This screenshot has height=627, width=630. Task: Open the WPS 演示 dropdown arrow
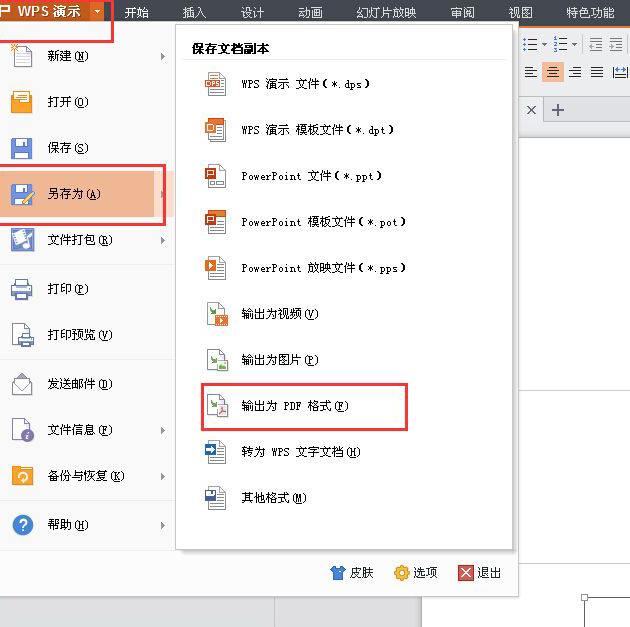pyautogui.click(x=97, y=12)
